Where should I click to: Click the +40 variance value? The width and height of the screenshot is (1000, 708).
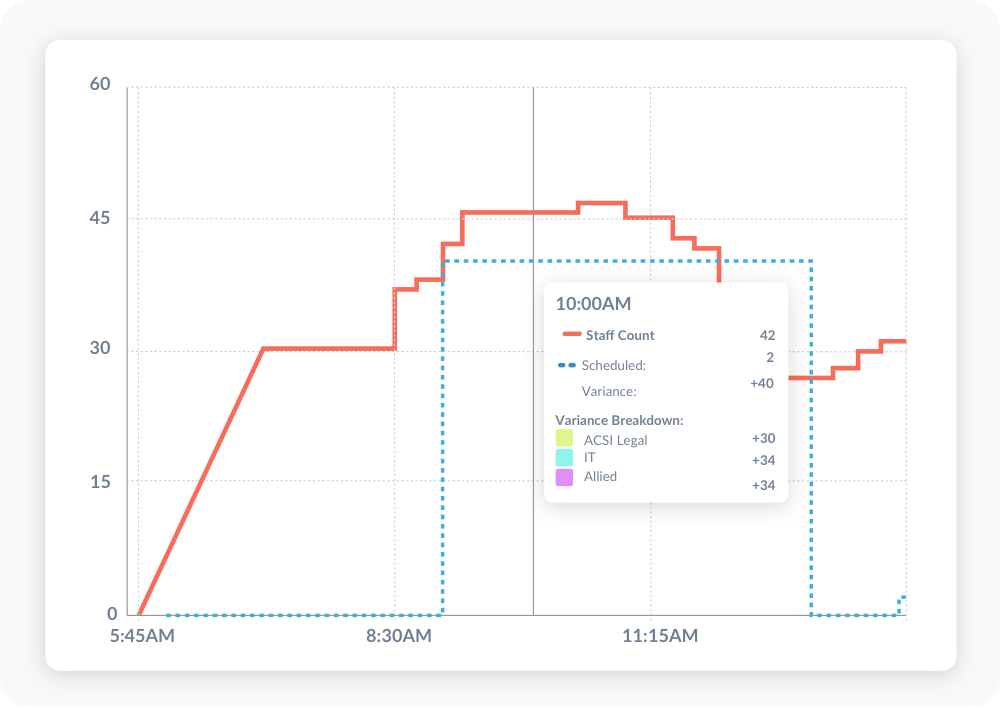761,383
